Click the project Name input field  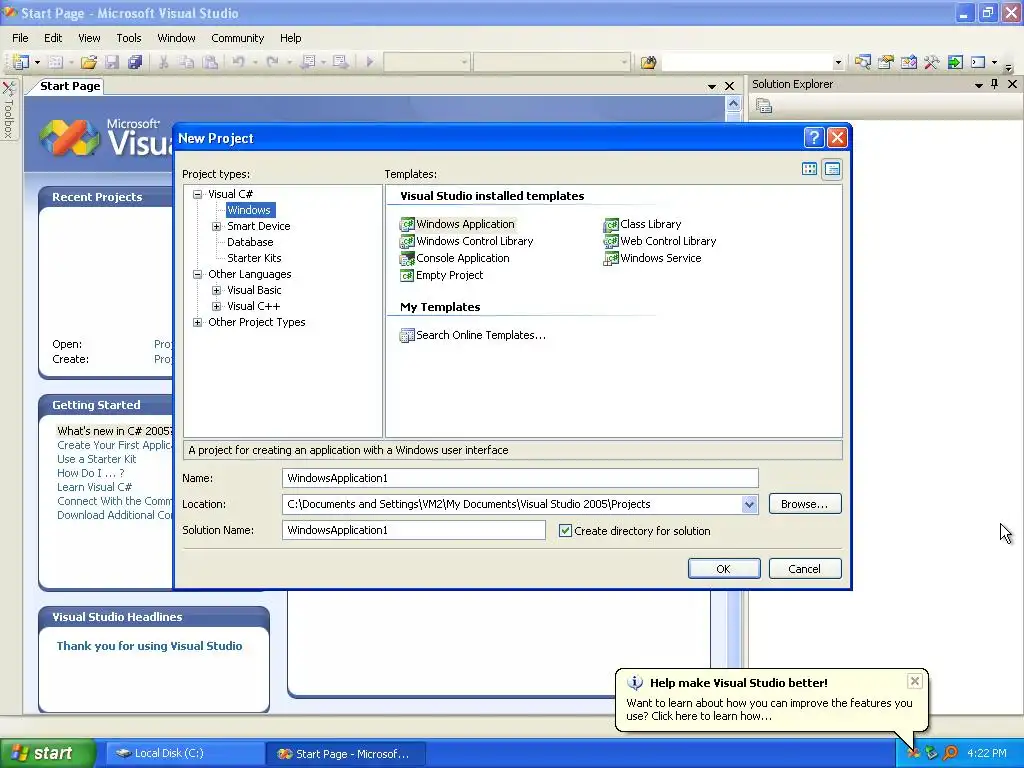[520, 478]
